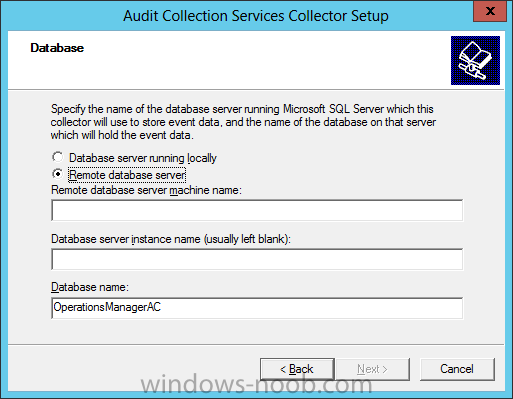Click the 'Remote database server machine name' label

point(146,190)
